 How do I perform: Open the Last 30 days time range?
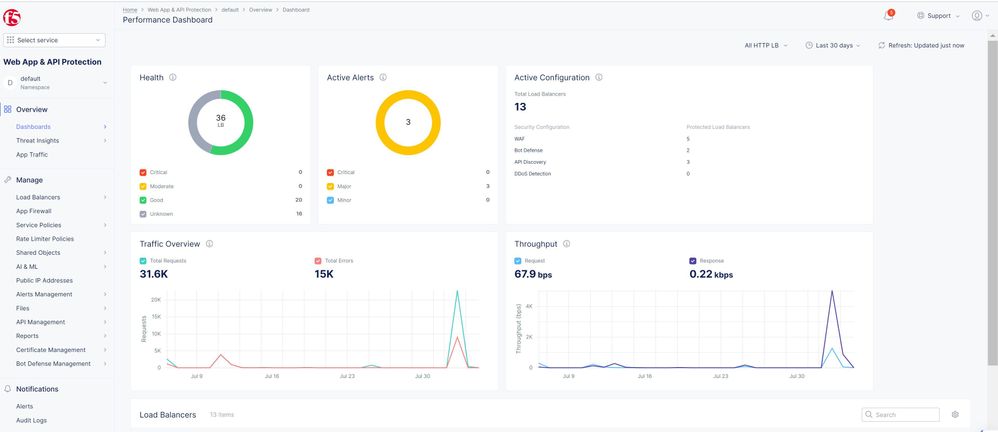click(836, 45)
